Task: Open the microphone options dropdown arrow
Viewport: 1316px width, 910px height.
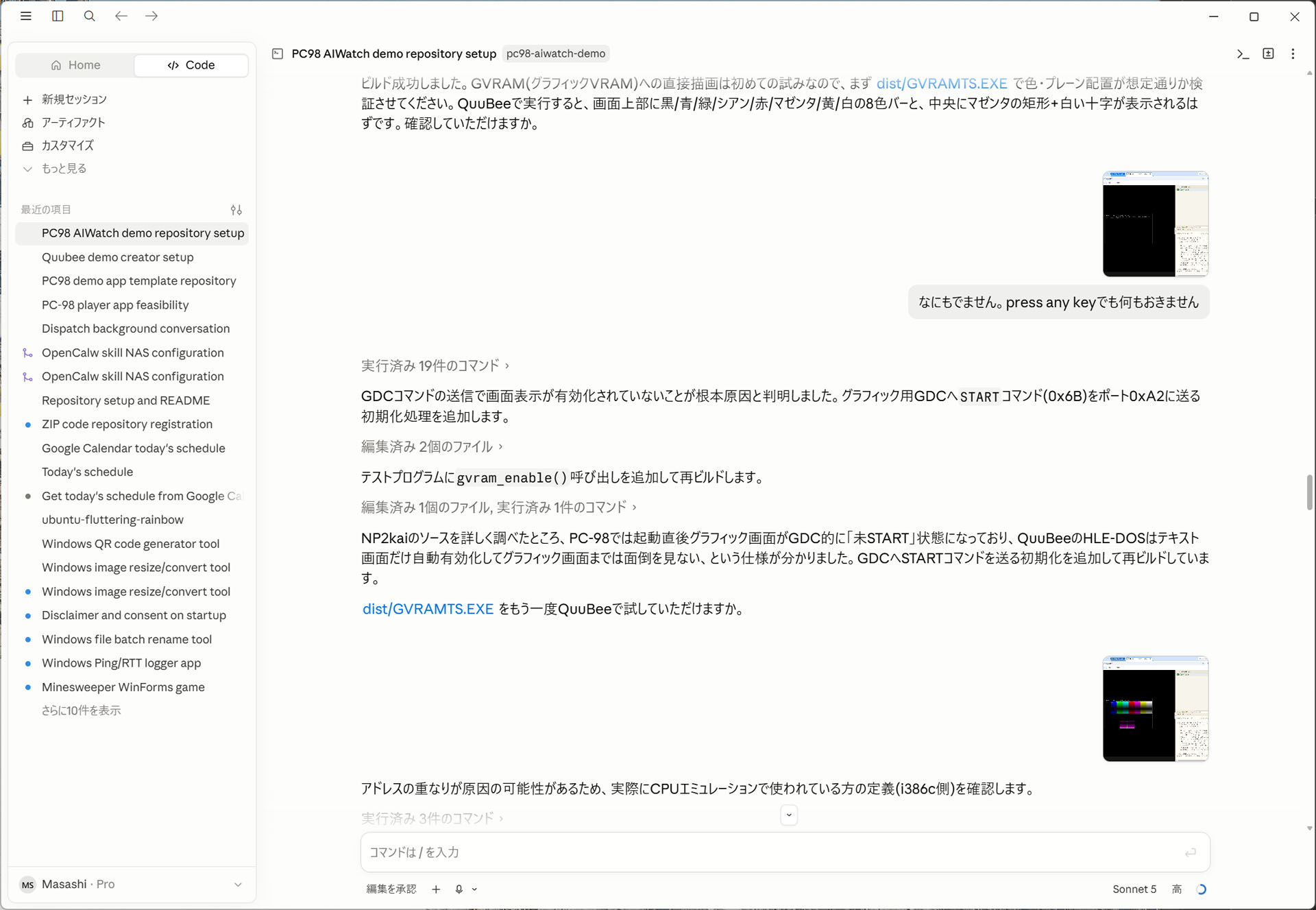Action: [474, 889]
